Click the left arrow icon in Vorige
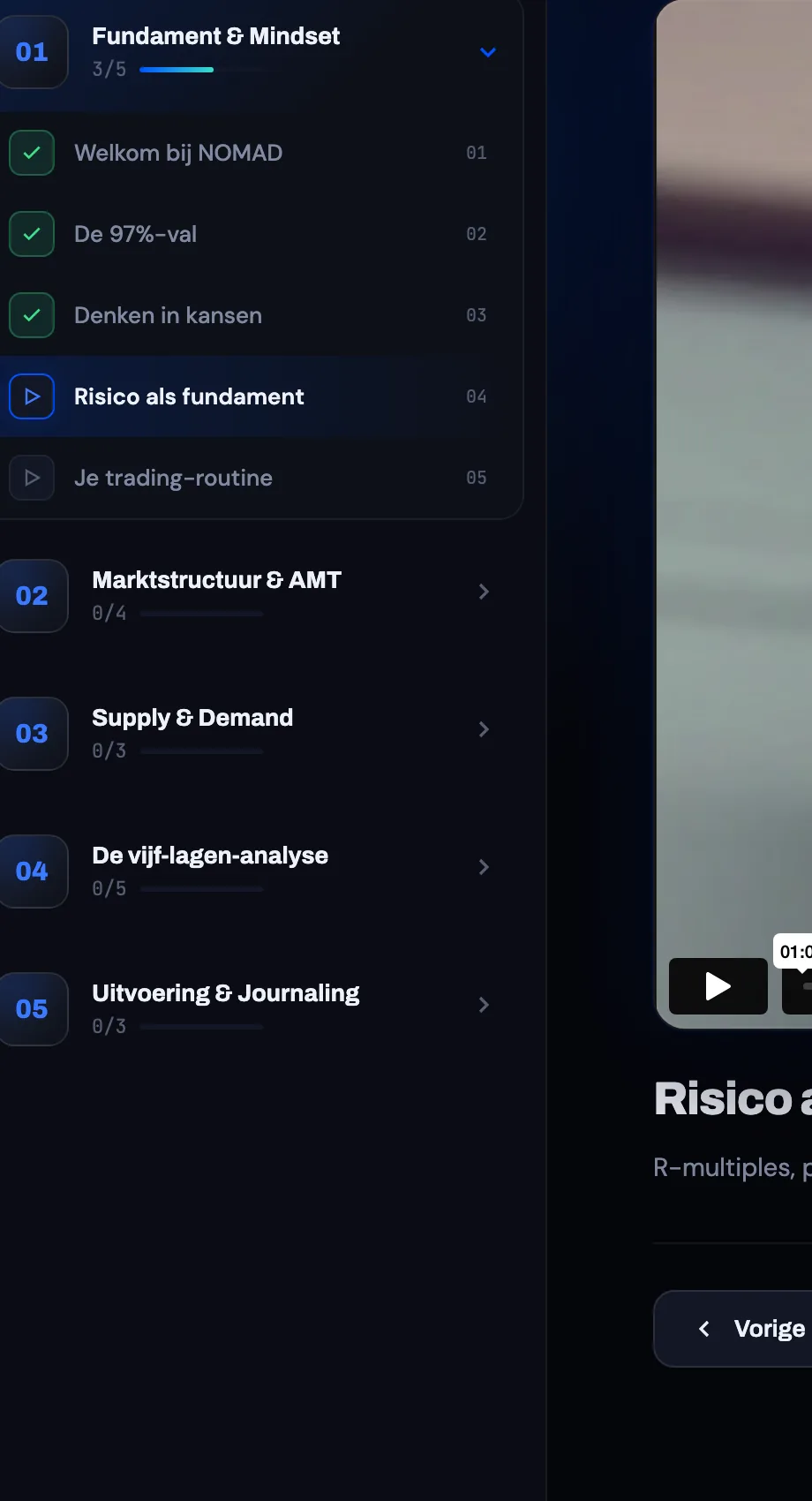 click(704, 1329)
